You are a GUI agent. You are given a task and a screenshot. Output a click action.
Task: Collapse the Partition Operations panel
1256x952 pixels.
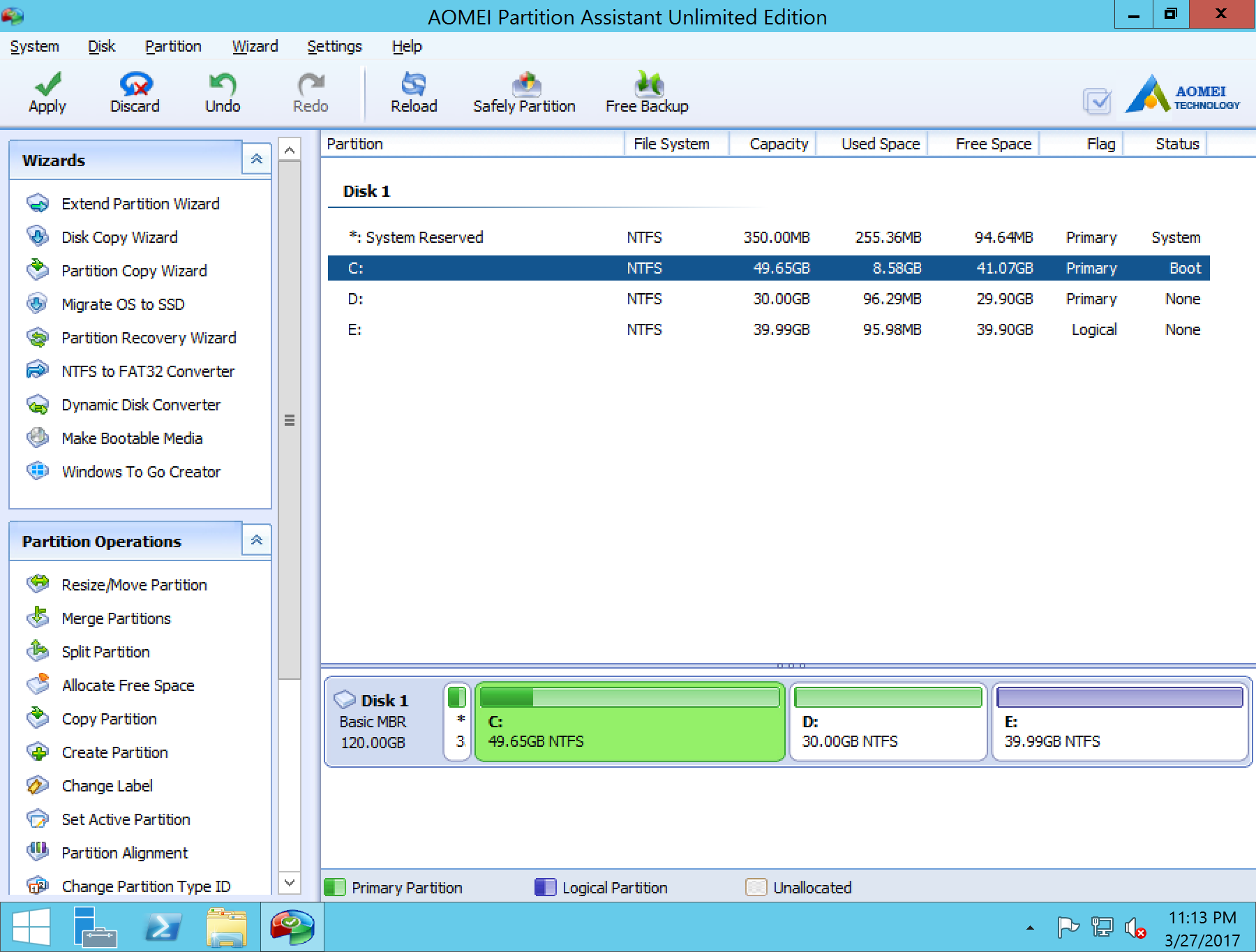(256, 540)
